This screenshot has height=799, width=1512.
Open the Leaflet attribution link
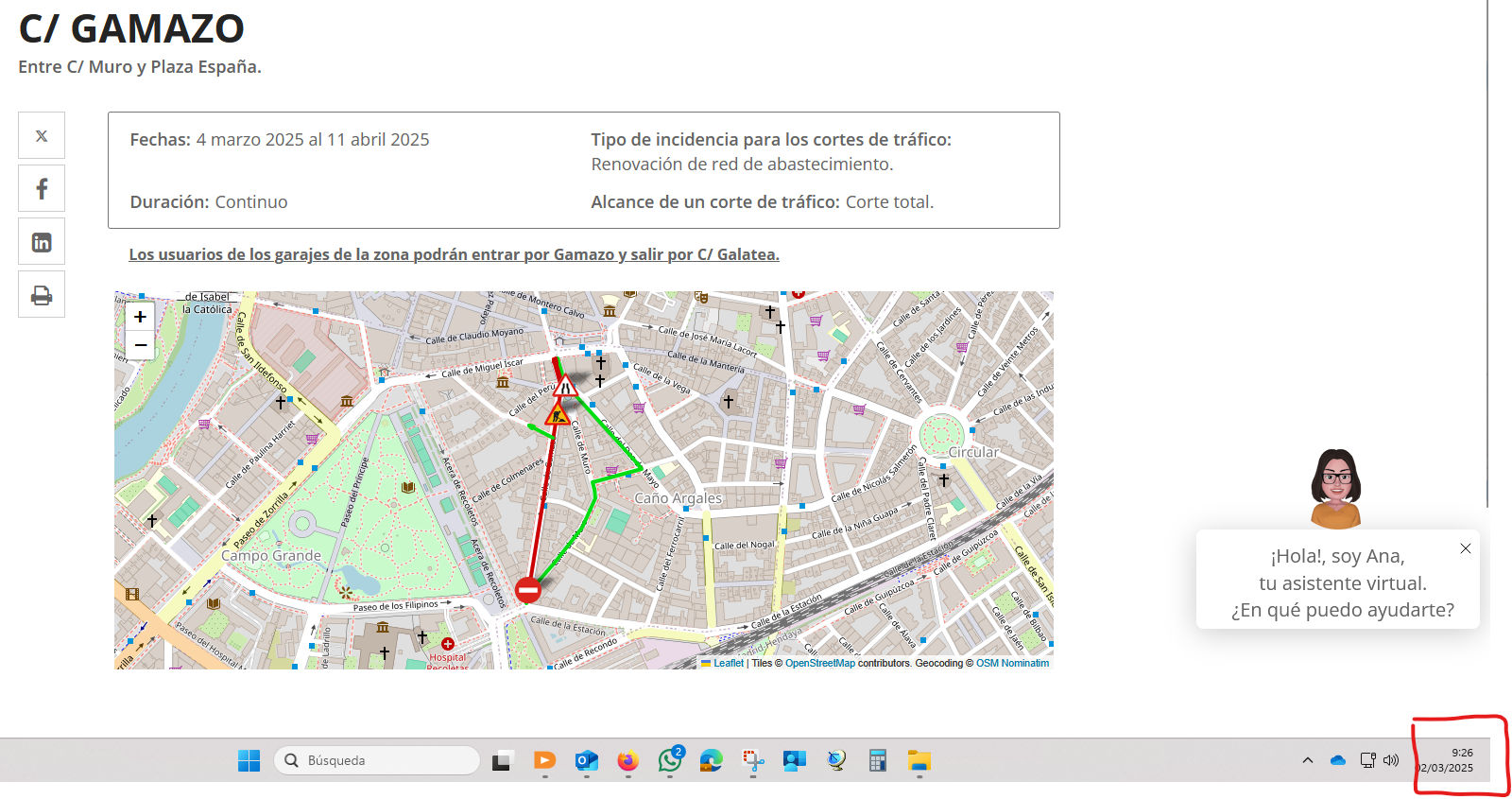pyautogui.click(x=729, y=663)
